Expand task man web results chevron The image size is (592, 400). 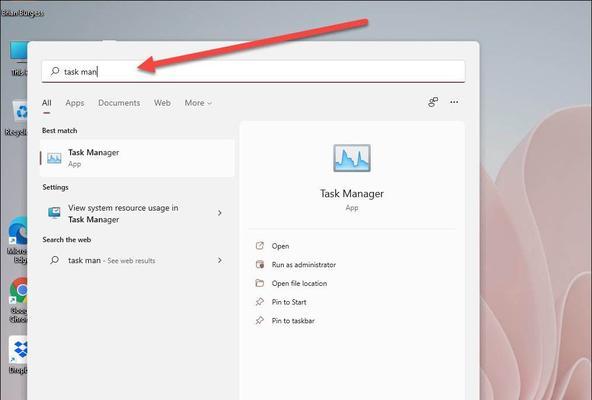pos(220,260)
